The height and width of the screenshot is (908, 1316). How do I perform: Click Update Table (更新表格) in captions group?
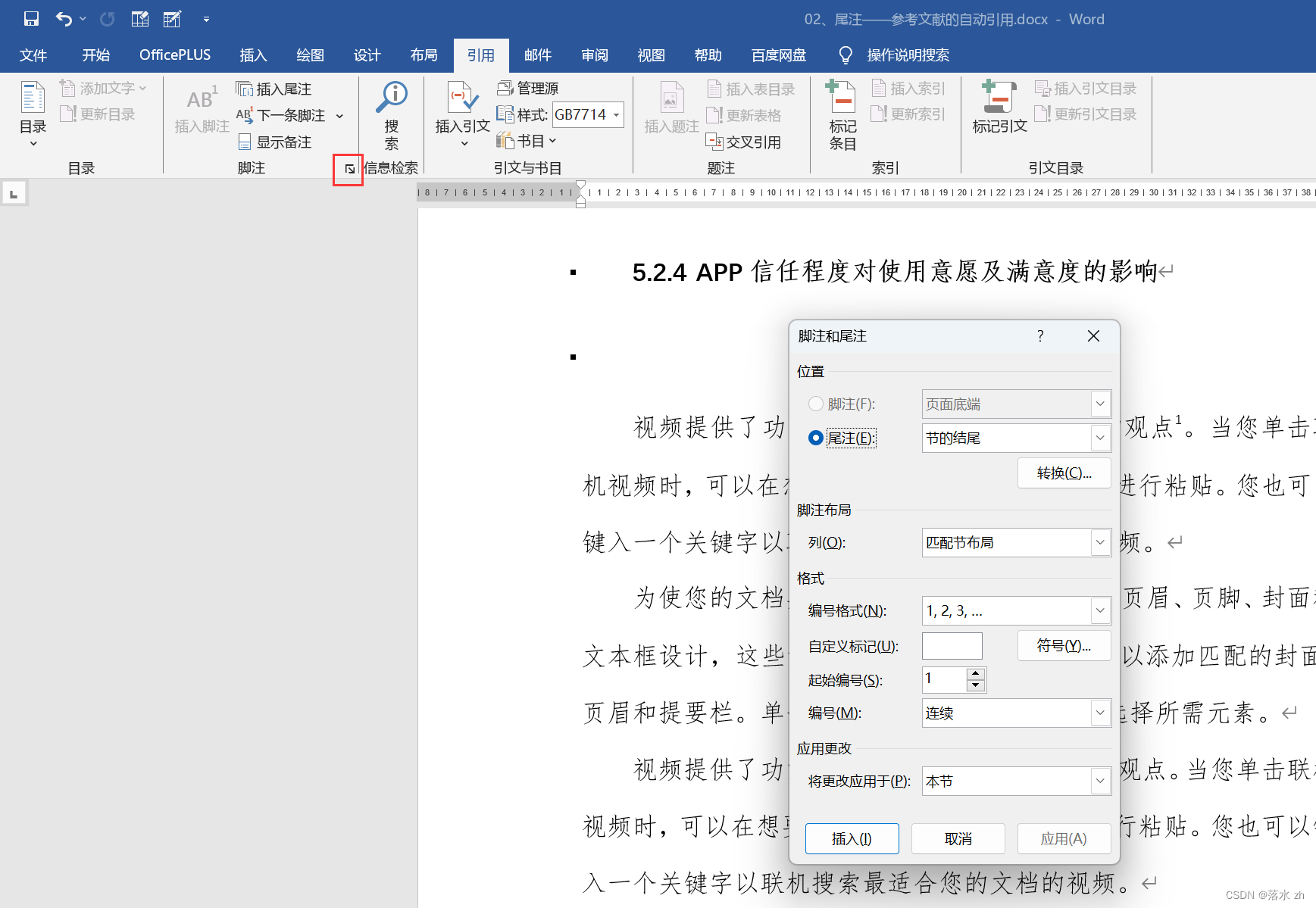pos(744,115)
